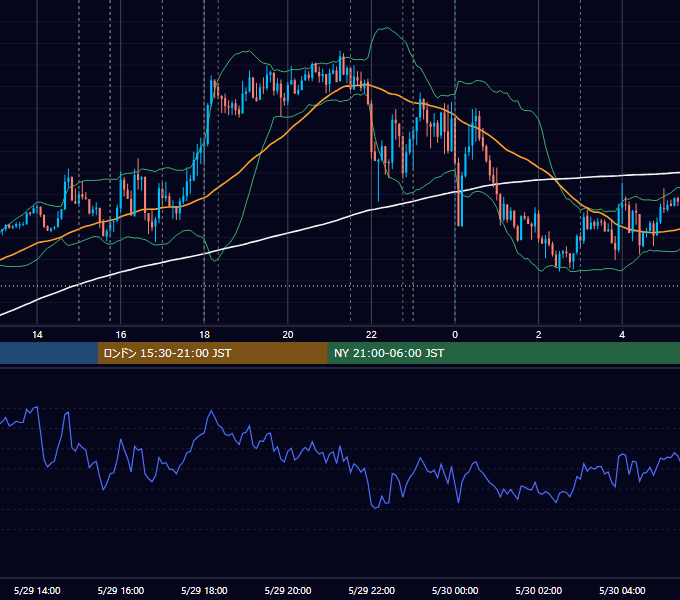Click the 5/29 18:00 time label

click(x=204, y=590)
